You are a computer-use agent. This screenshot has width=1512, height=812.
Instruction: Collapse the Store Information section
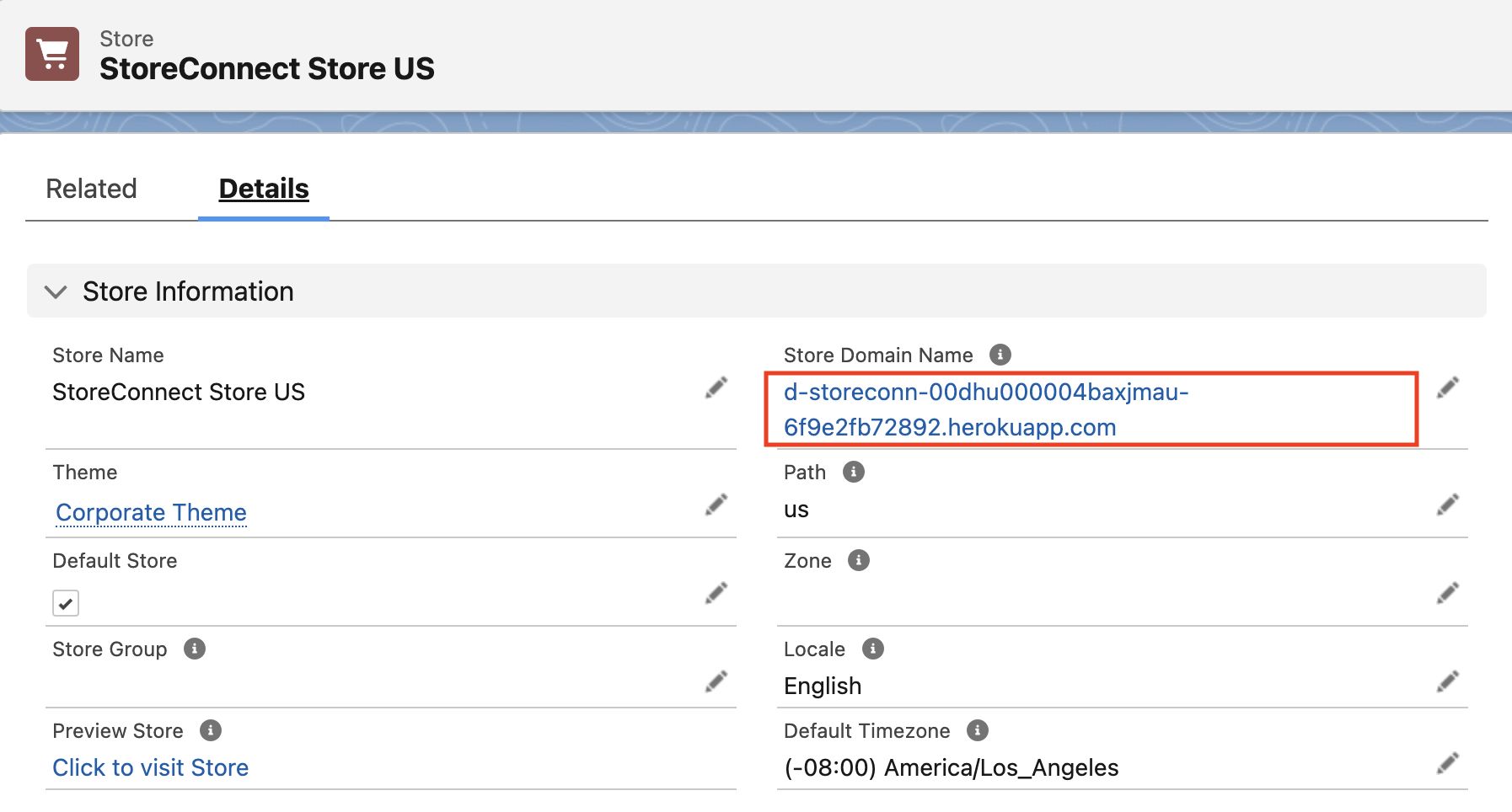tap(56, 291)
